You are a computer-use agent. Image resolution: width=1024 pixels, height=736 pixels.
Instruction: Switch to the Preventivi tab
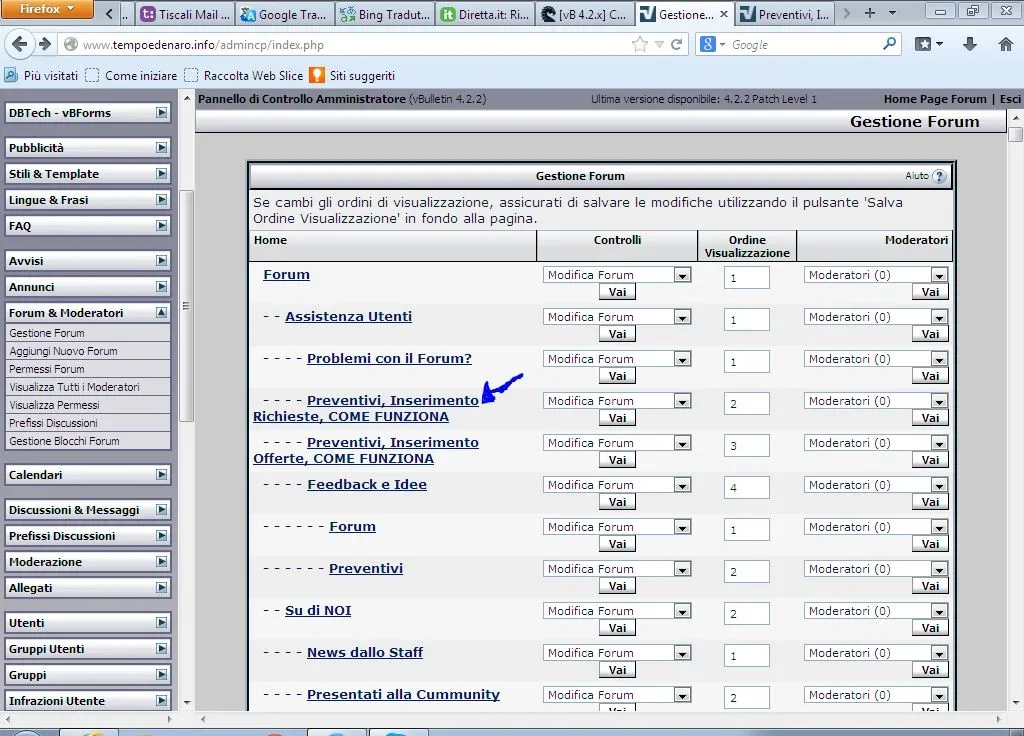786,14
